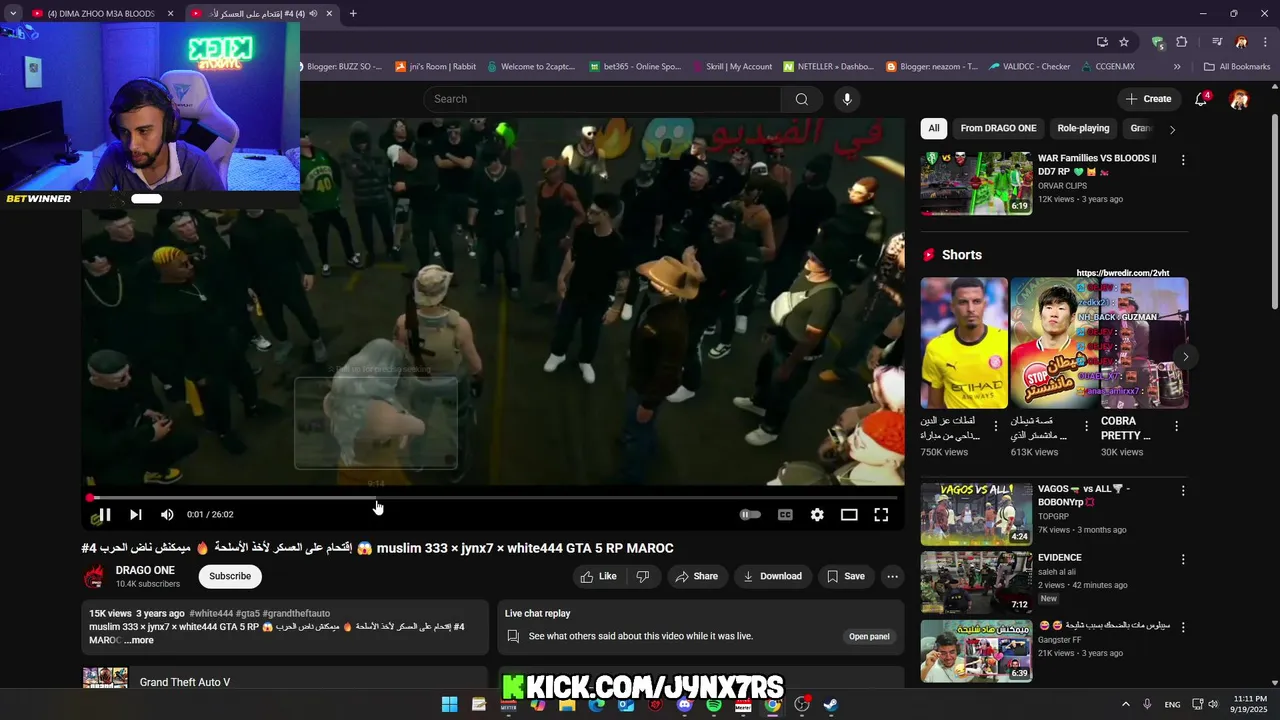Open options for 750K views Short

(x=995, y=426)
